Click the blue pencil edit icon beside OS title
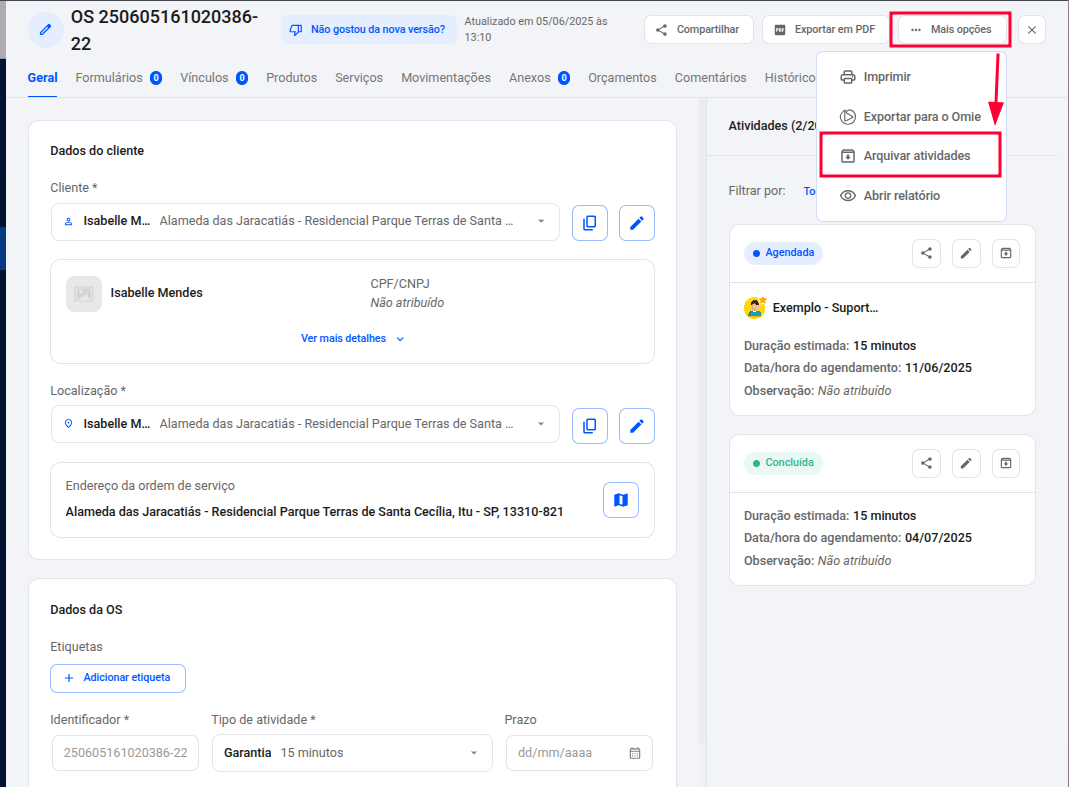Viewport: 1069px width, 787px height. pyautogui.click(x=45, y=29)
